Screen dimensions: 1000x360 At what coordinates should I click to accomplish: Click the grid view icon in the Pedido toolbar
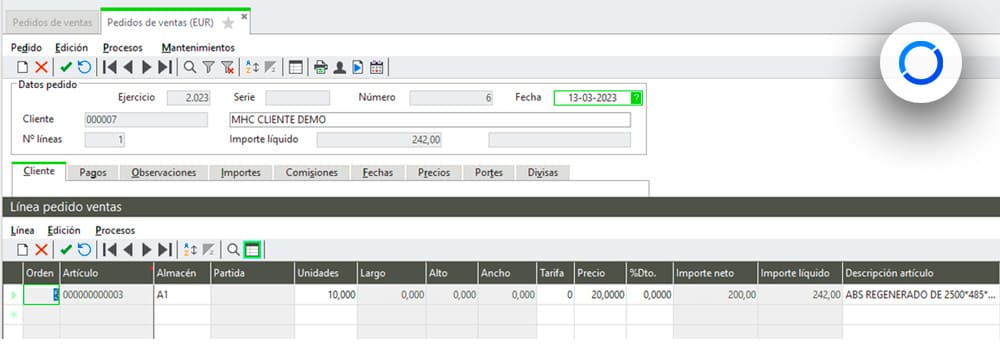[295, 67]
